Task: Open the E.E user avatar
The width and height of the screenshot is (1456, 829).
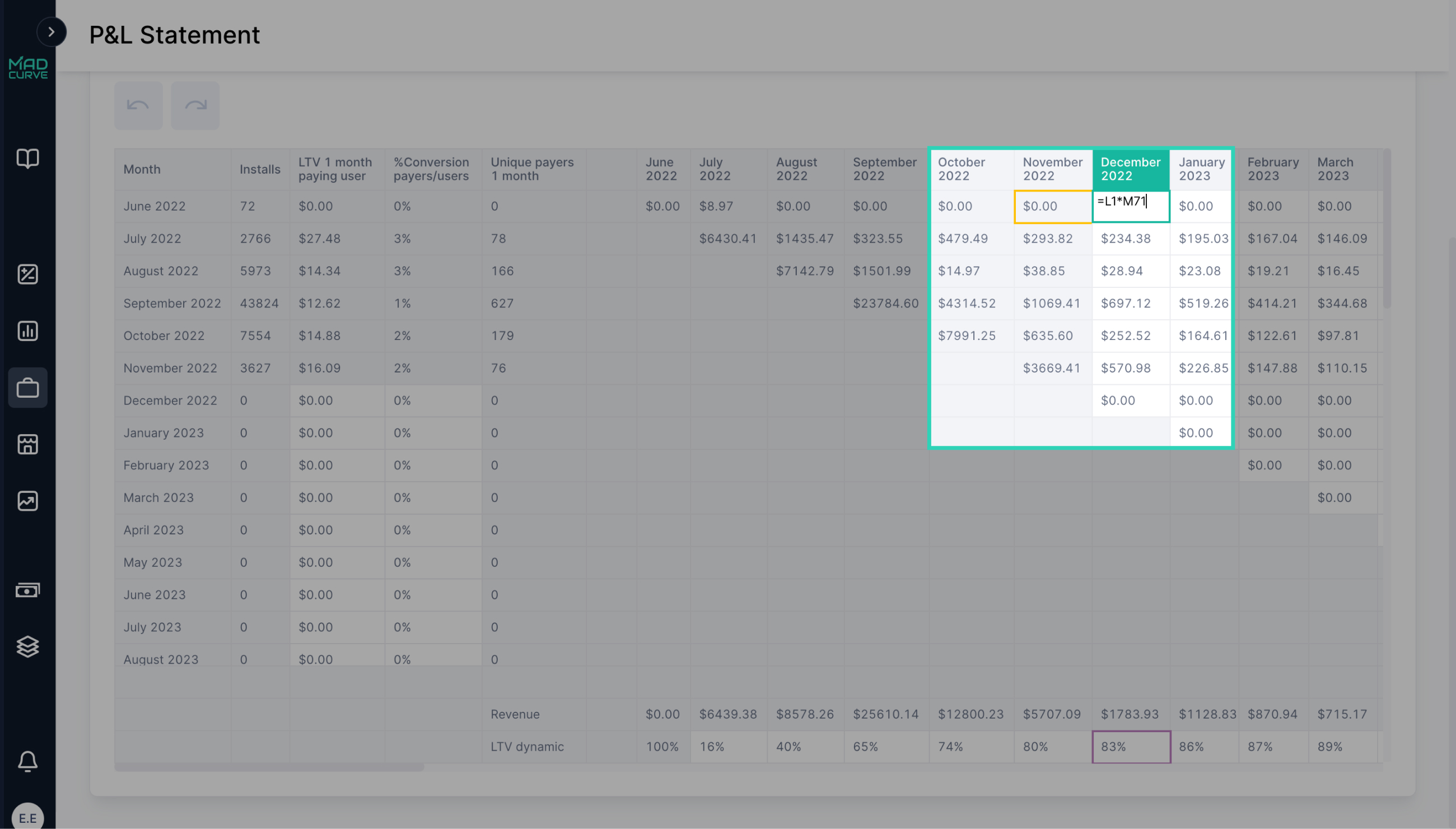Action: [27, 818]
